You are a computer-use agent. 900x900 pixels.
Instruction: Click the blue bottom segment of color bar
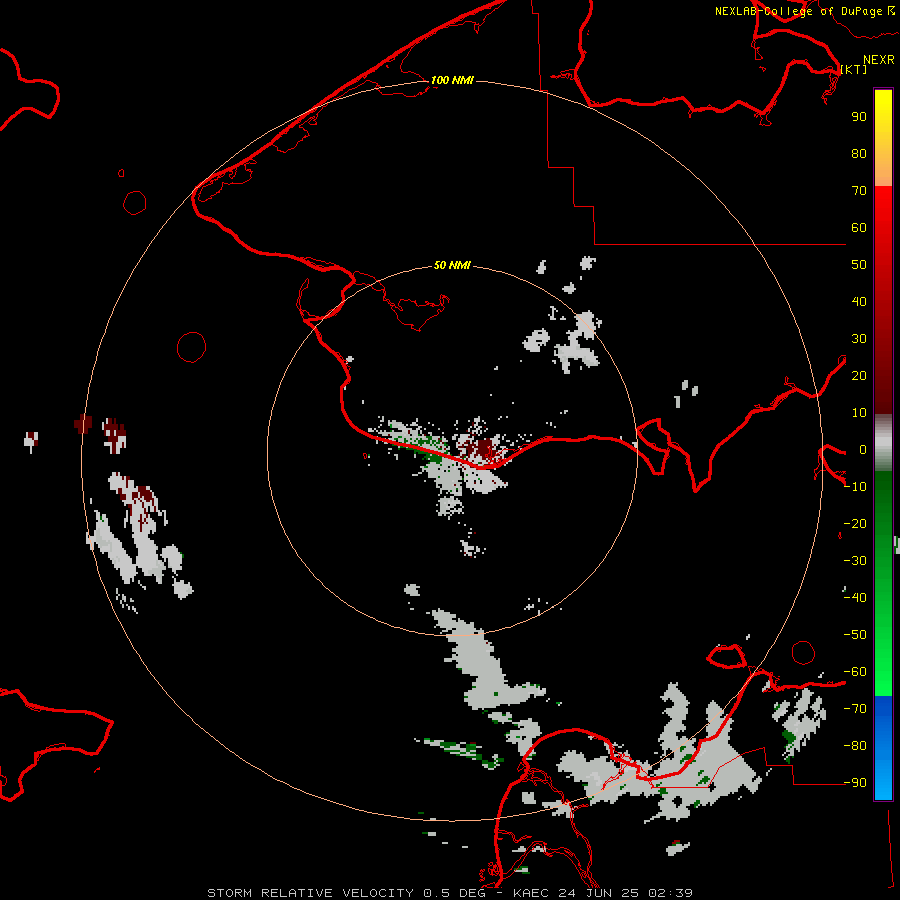(x=883, y=748)
